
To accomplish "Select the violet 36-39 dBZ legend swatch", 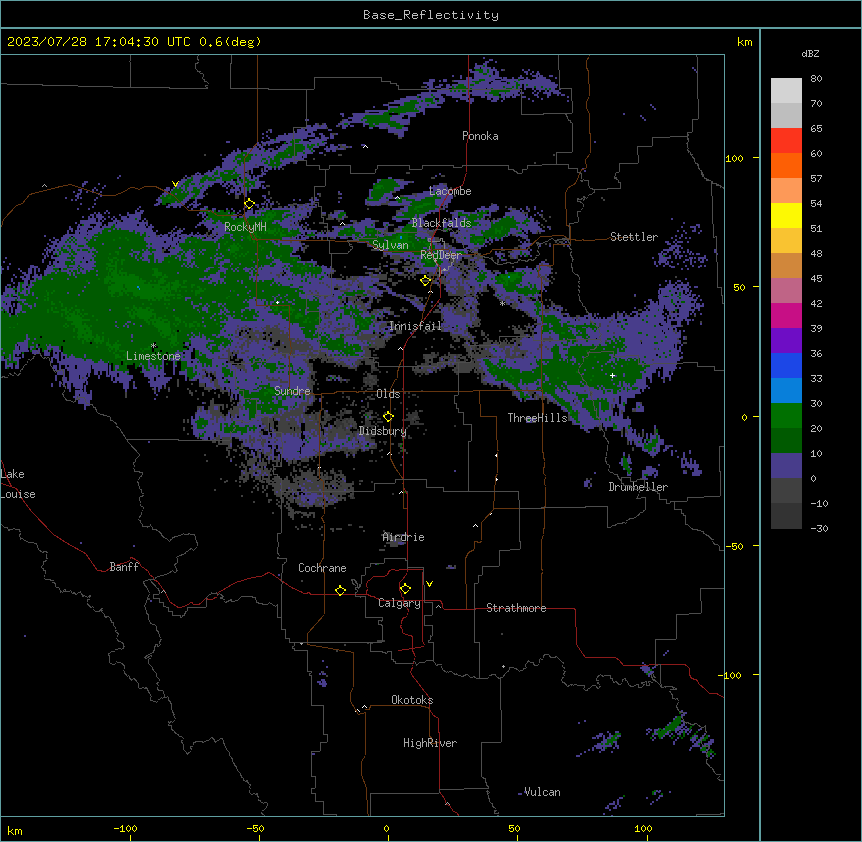I will click(x=786, y=341).
